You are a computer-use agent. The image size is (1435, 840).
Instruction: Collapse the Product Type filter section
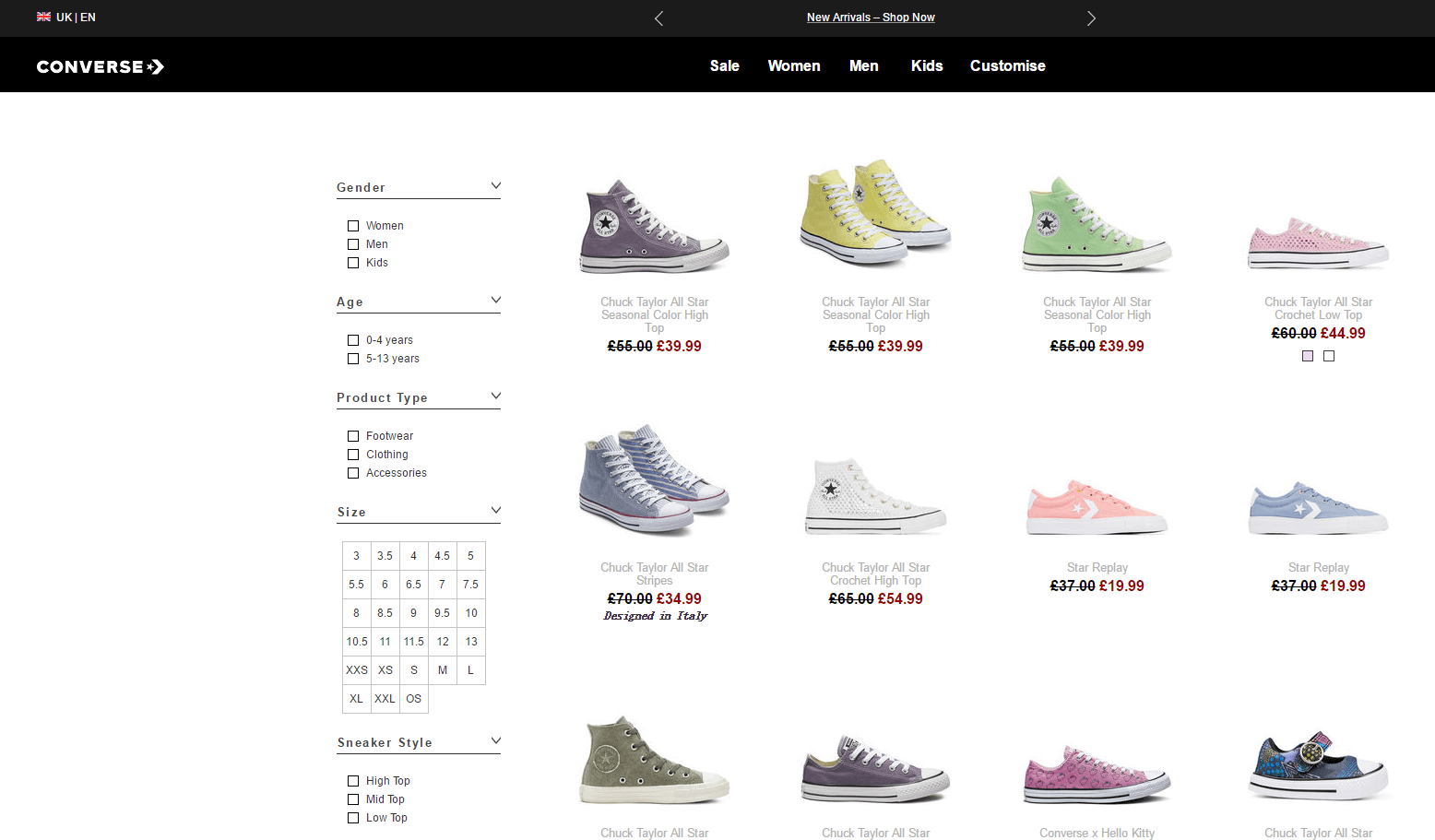pos(496,396)
